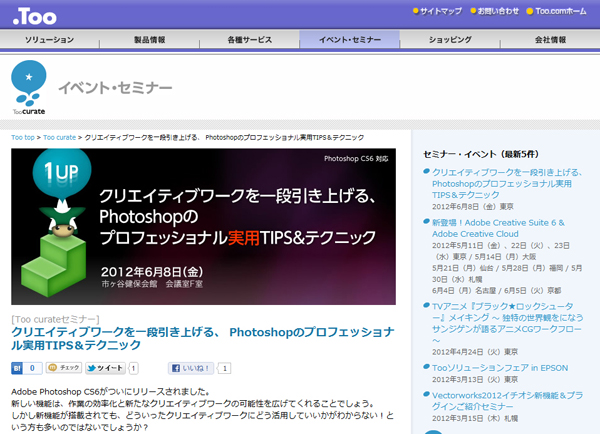Screen dimensions: 600x434
Task: Select the 各種サービス navigation tab
Action: (x=249, y=40)
